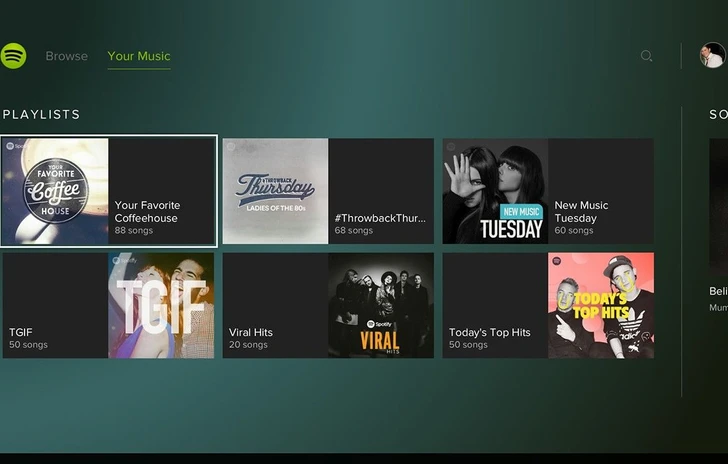The width and height of the screenshot is (728, 464).
Task: Open the TGIF cover art
Action: 161,305
